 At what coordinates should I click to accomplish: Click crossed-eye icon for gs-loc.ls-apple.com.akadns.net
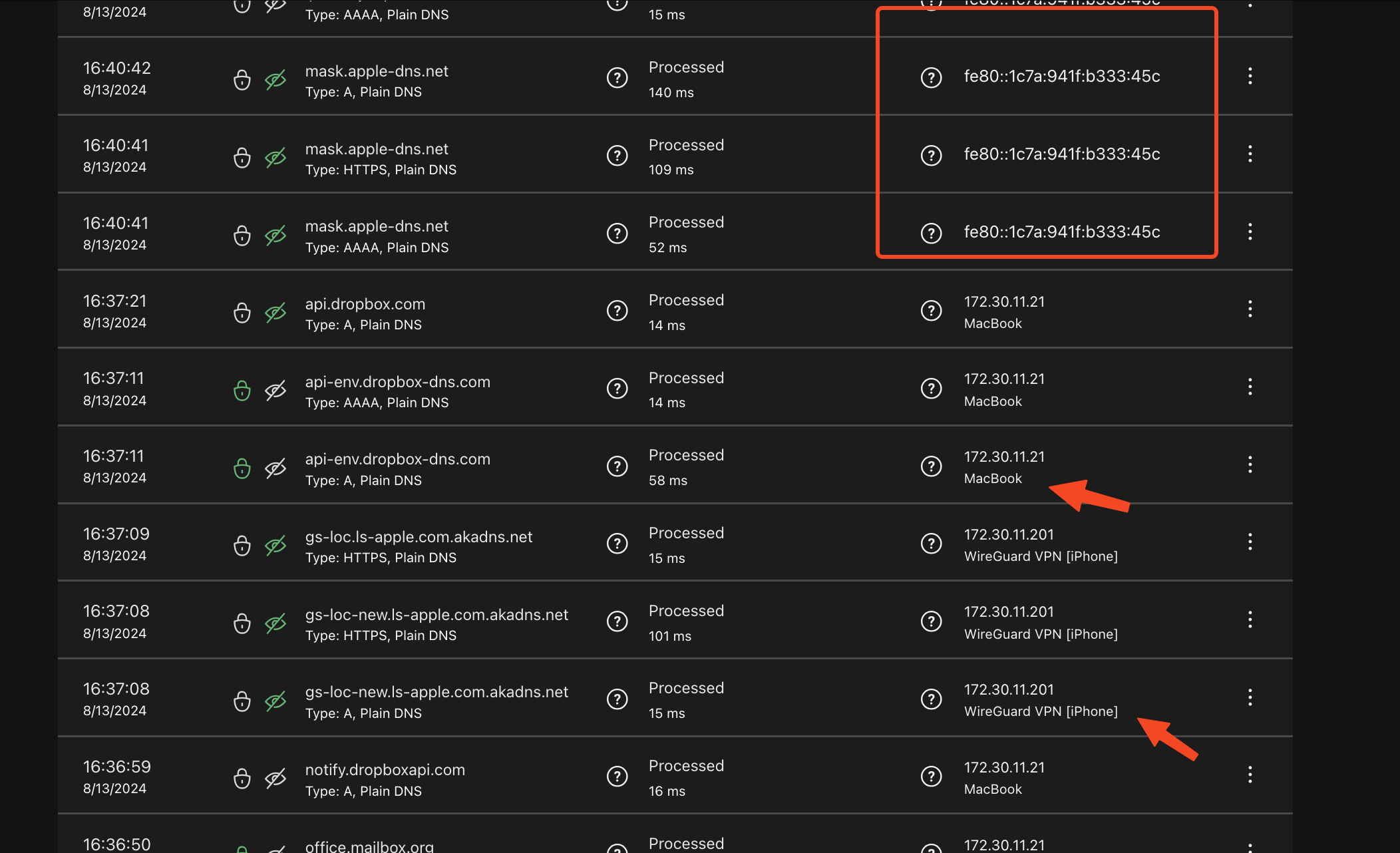tap(275, 546)
